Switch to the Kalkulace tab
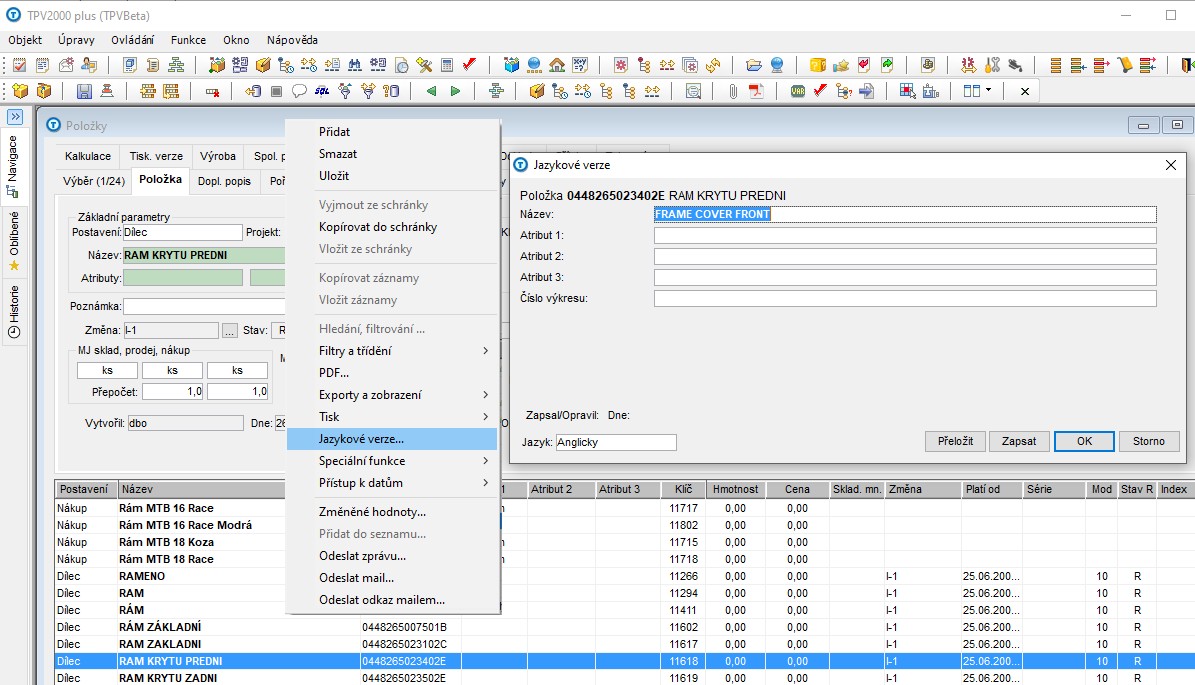This screenshot has width=1195, height=685. coord(88,156)
